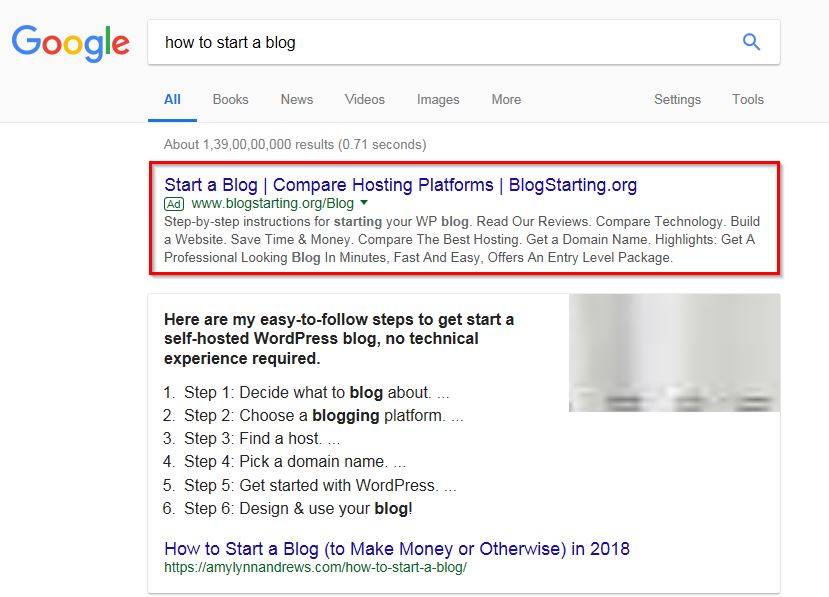The height and width of the screenshot is (597, 829).
Task: Open the ad options dropdown arrow beside blogstarting.org
Action: (x=364, y=203)
